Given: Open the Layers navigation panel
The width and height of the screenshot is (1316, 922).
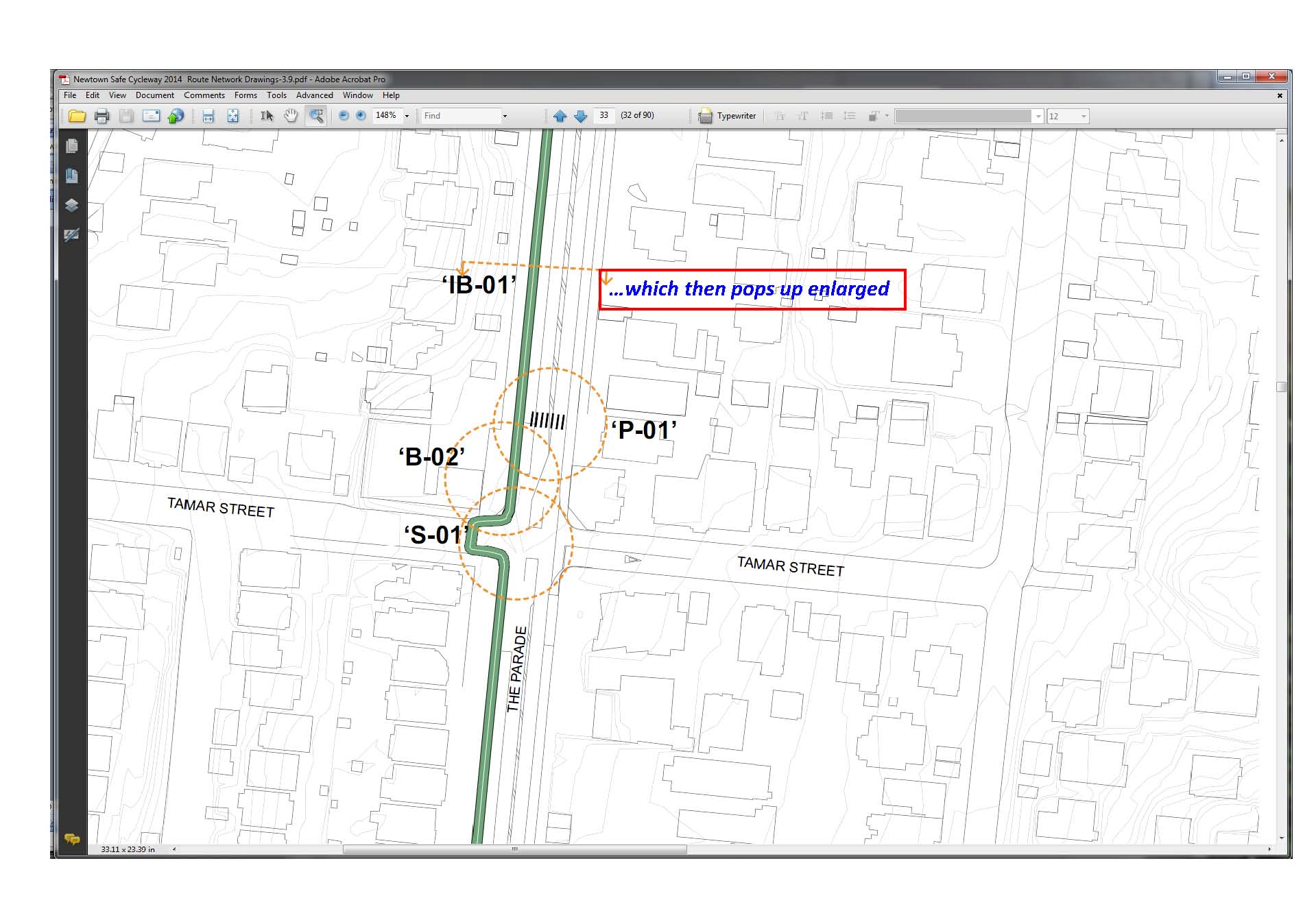Looking at the screenshot, I should (71, 205).
